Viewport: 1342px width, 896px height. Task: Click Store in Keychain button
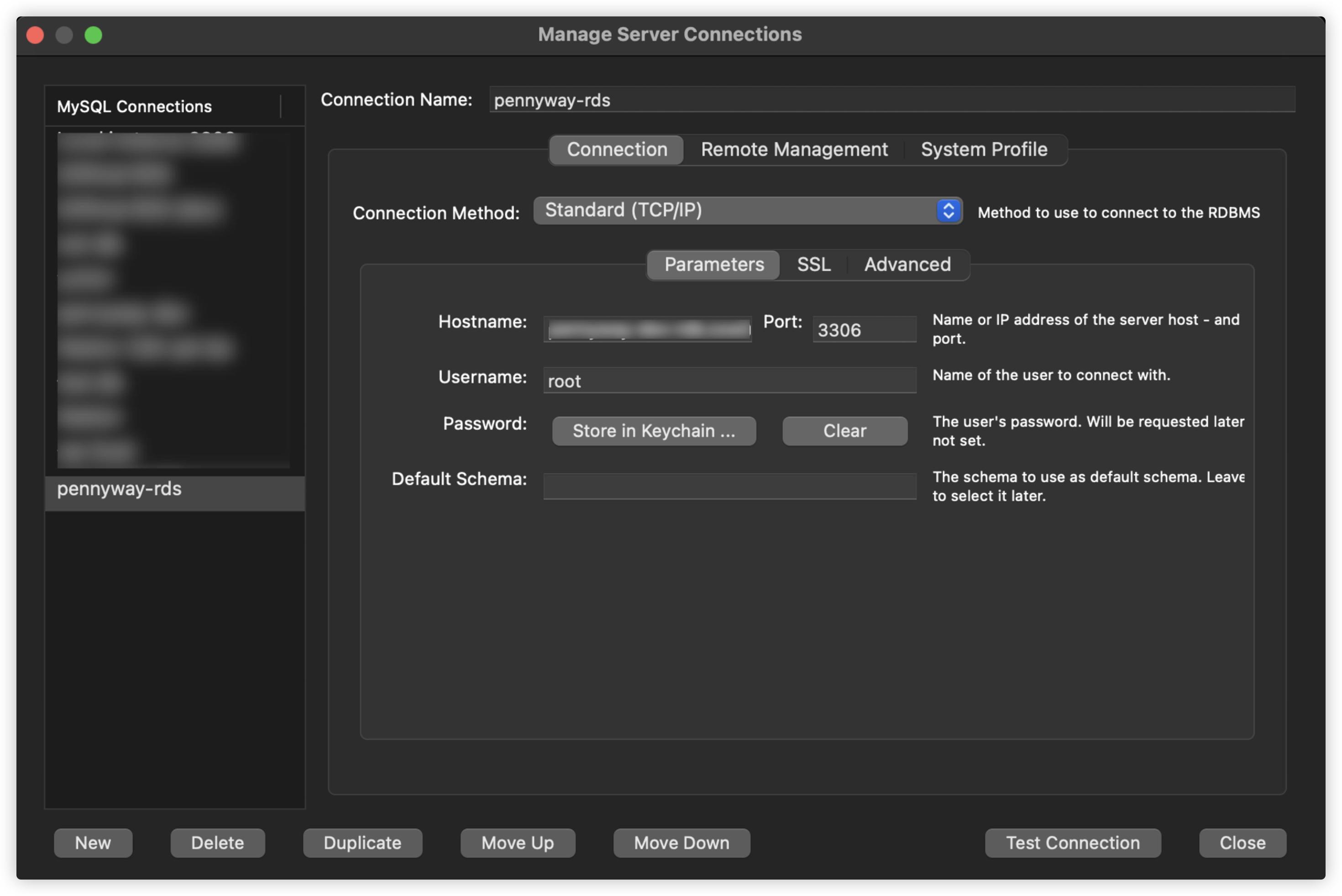tap(654, 431)
